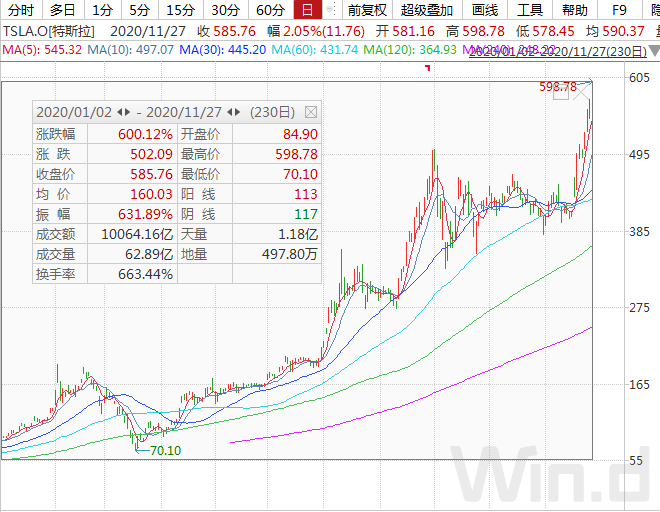The width and height of the screenshot is (660, 512).
Task: Click the 振幅 value 631.89%
Action: point(145,214)
